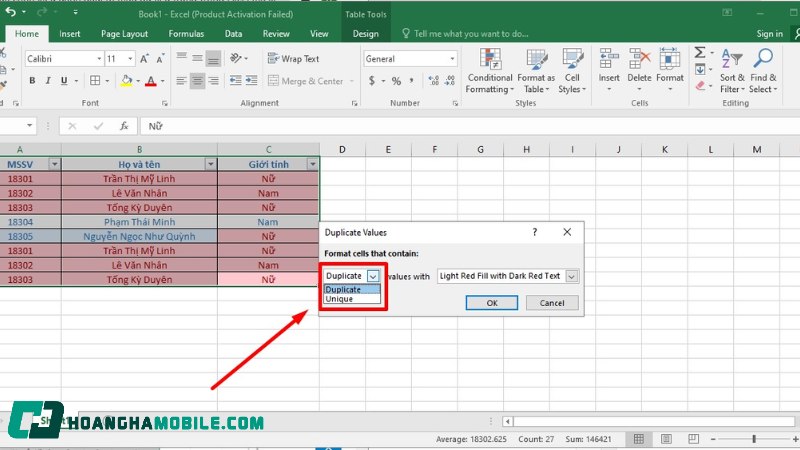Click the Undo arrow in title bar
Screen dimensions: 800x450
click(10, 11)
